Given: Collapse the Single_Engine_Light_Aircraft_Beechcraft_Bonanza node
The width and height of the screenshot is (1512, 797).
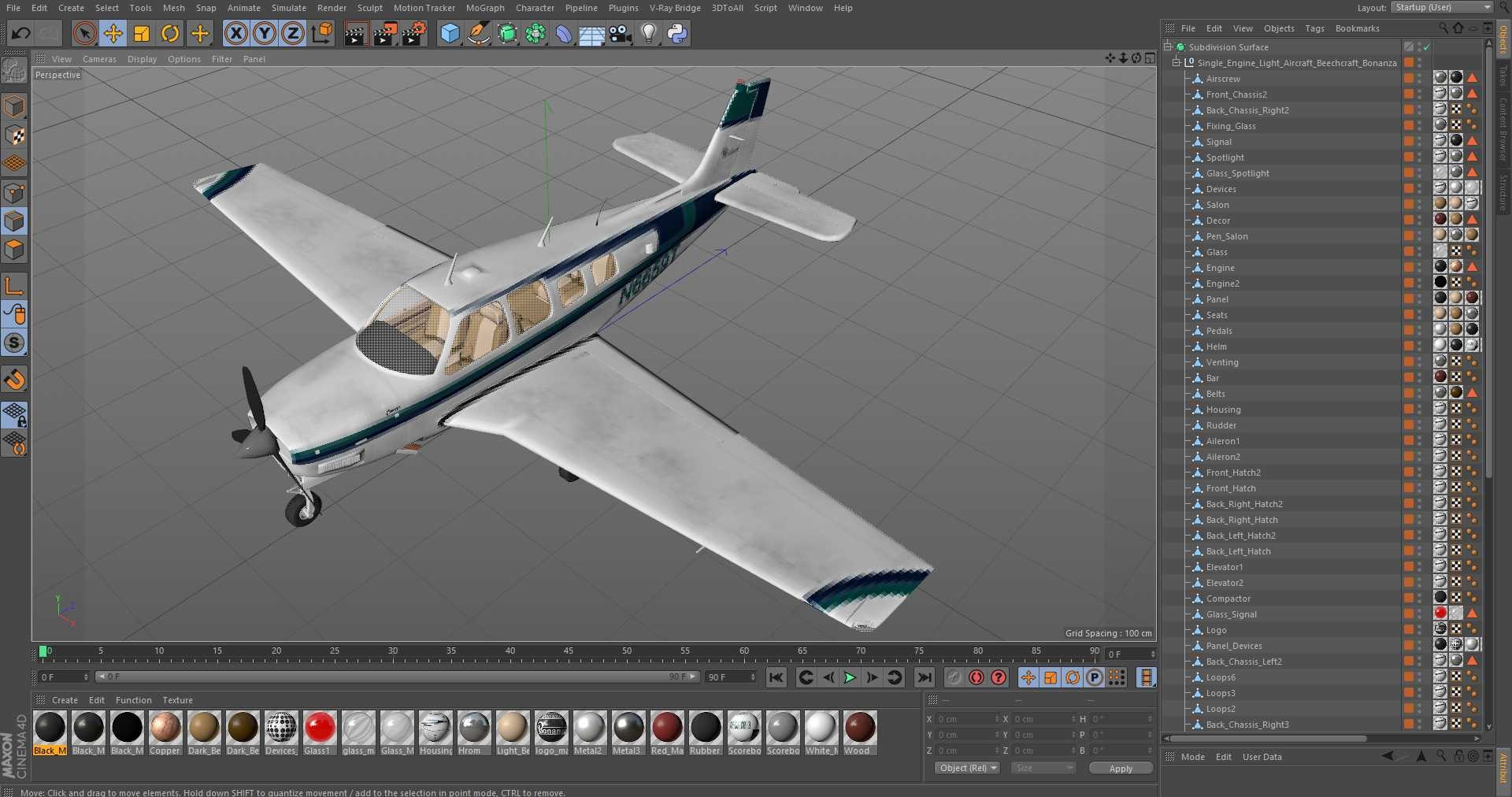Looking at the screenshot, I should 1177,62.
